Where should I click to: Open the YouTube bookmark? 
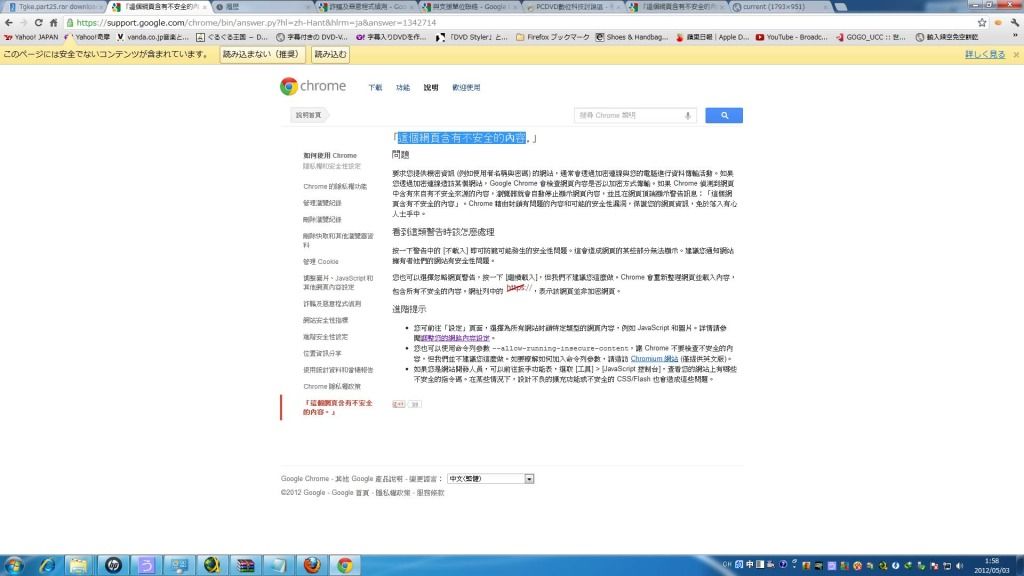tap(792, 37)
